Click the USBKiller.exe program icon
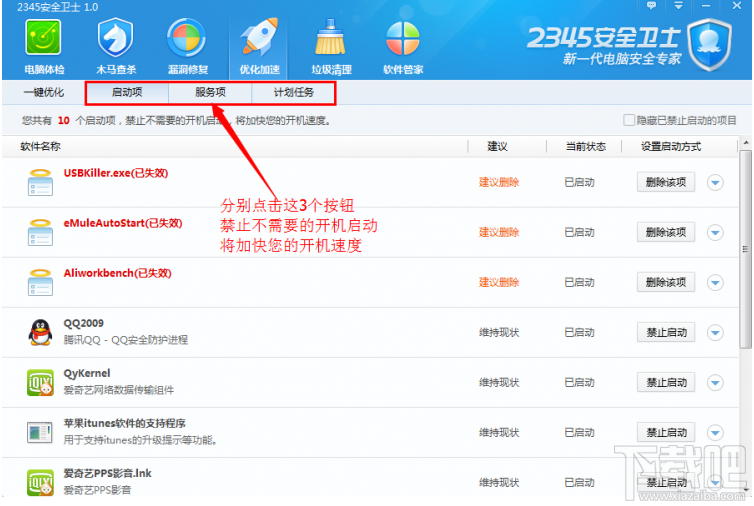The image size is (754, 506). (x=40, y=182)
